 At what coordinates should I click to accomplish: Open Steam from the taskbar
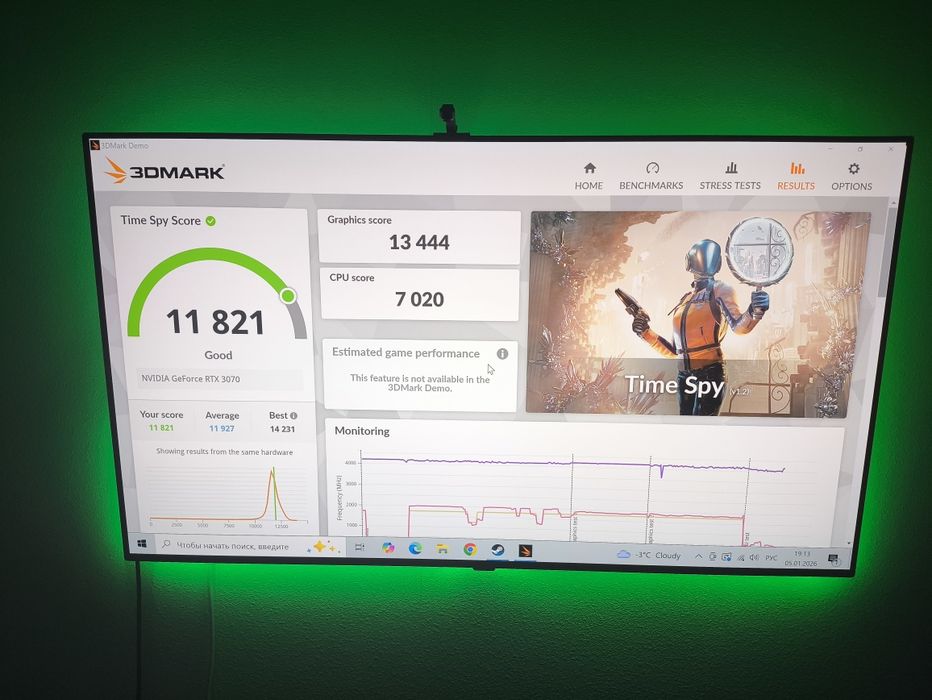[x=498, y=550]
